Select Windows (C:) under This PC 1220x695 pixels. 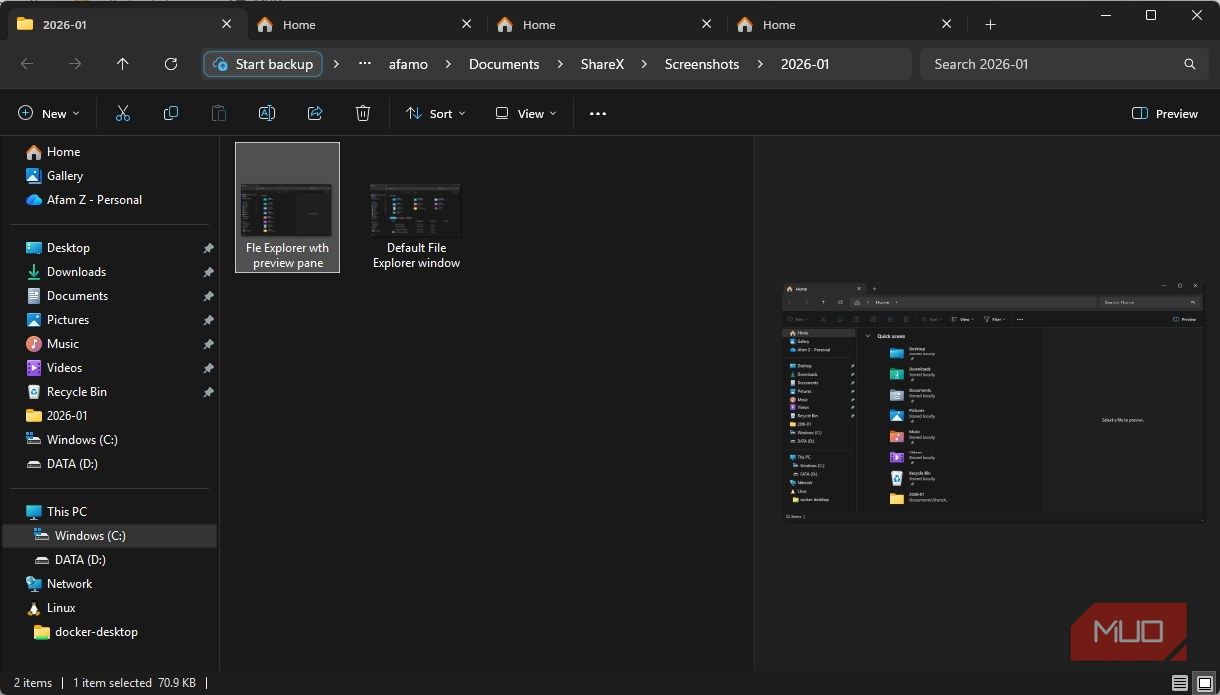point(110,536)
